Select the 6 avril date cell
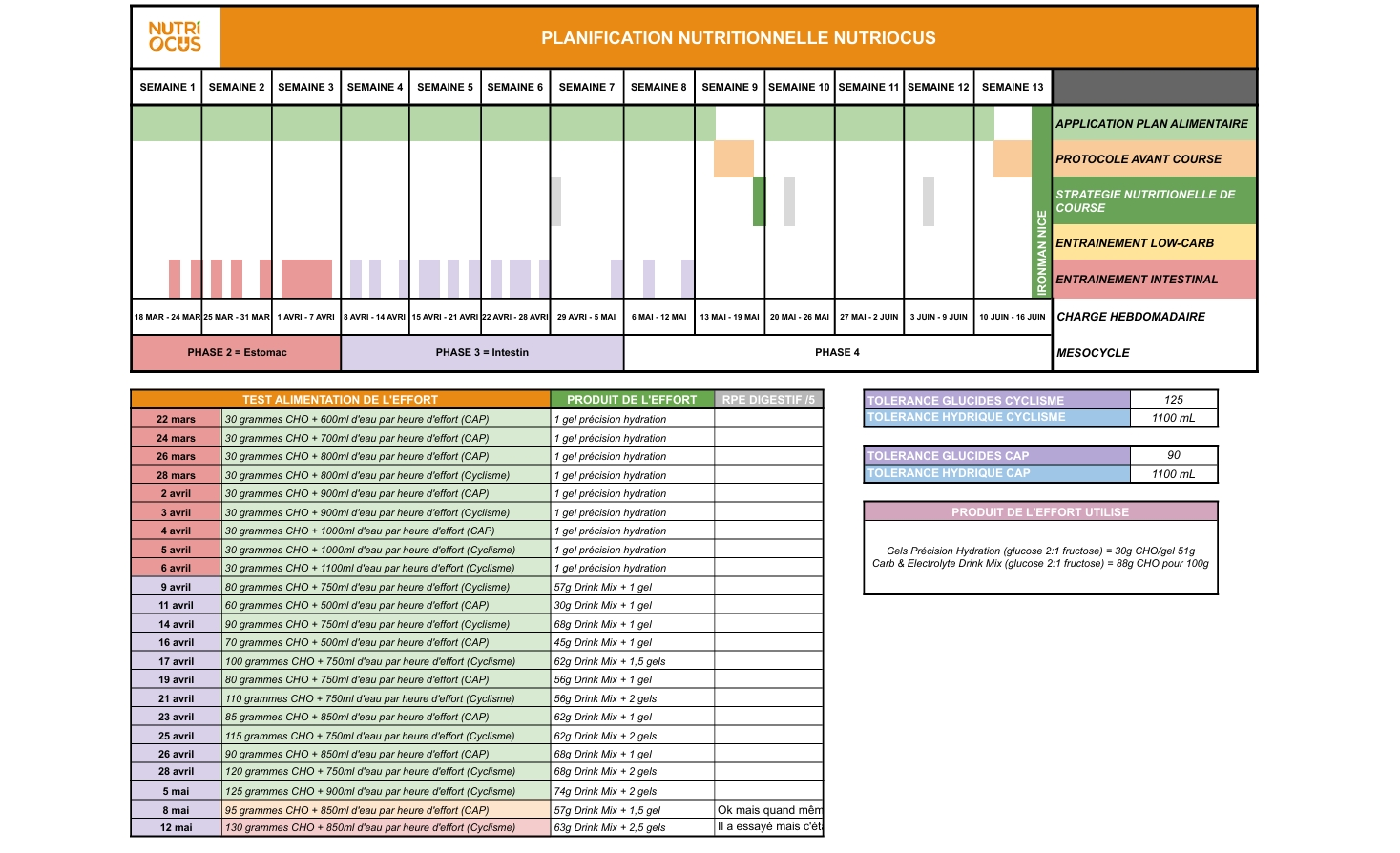The width and height of the screenshot is (1400, 853). point(177,568)
